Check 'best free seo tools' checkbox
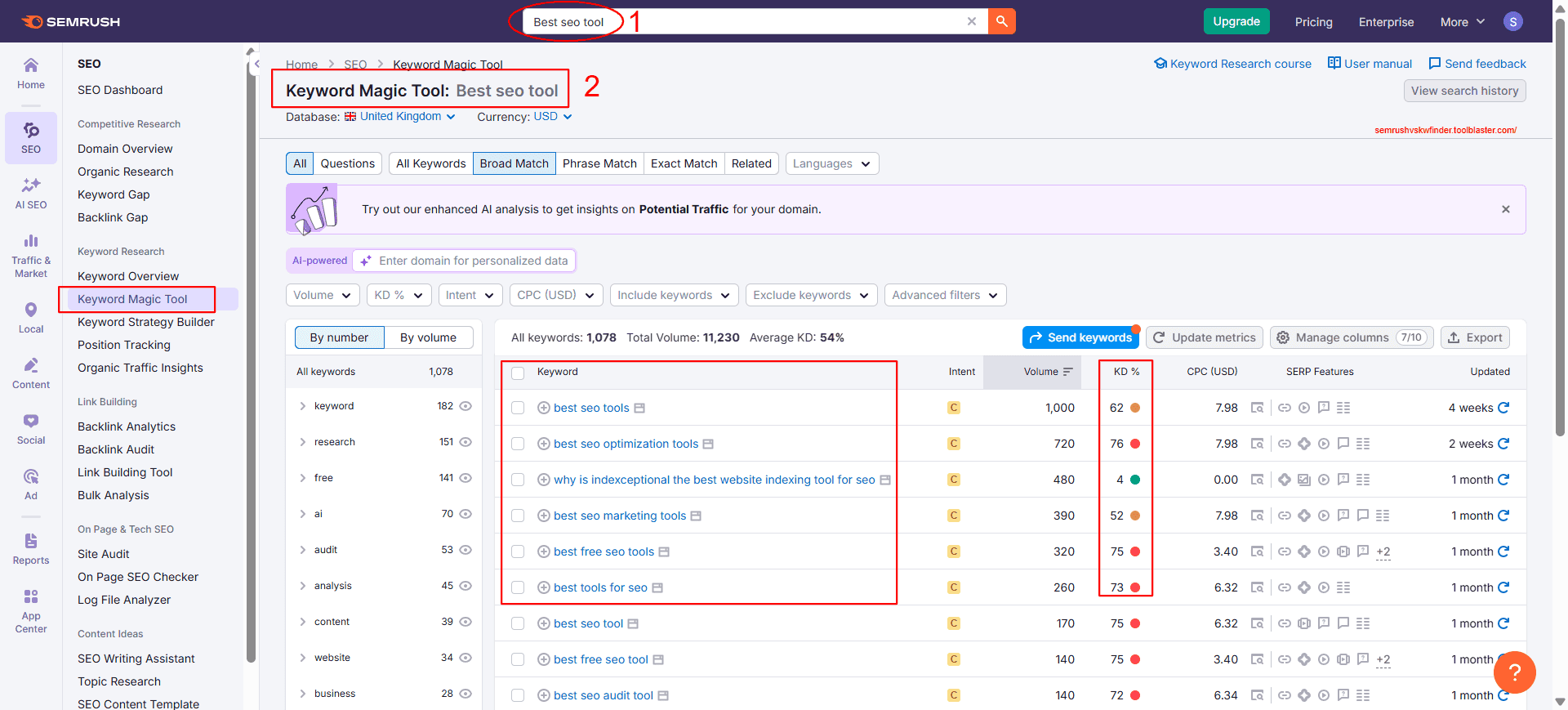The image size is (1568, 710). [x=518, y=551]
